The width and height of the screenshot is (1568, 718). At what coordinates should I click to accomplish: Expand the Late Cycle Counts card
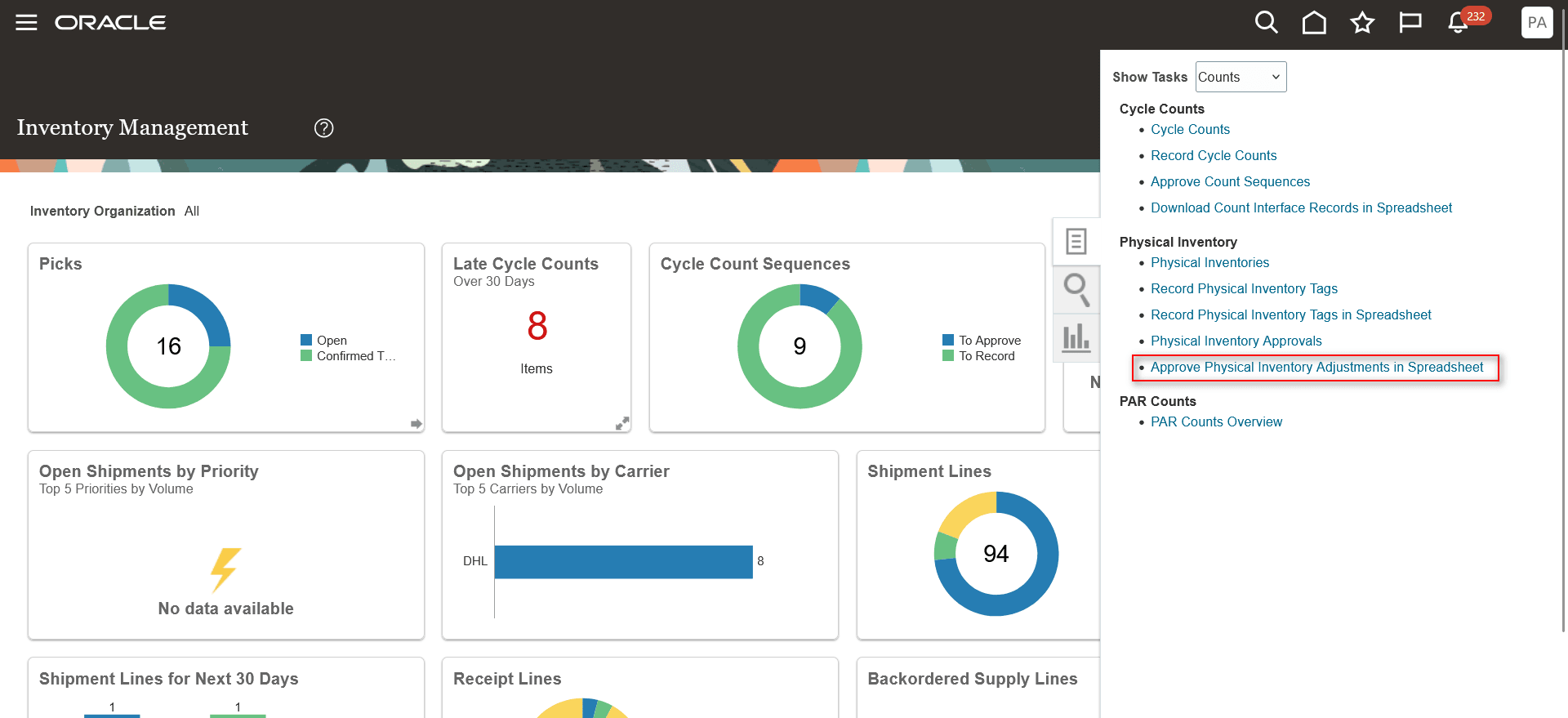click(622, 423)
